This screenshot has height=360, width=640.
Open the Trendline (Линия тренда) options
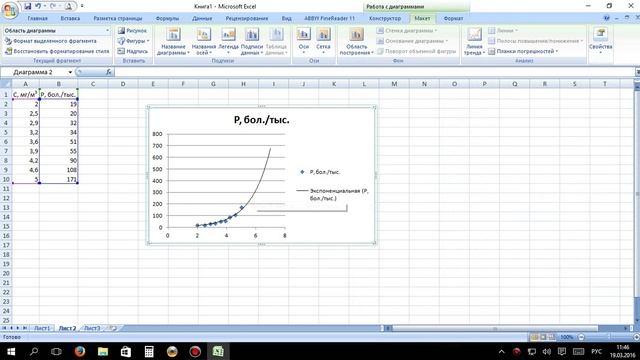474,42
